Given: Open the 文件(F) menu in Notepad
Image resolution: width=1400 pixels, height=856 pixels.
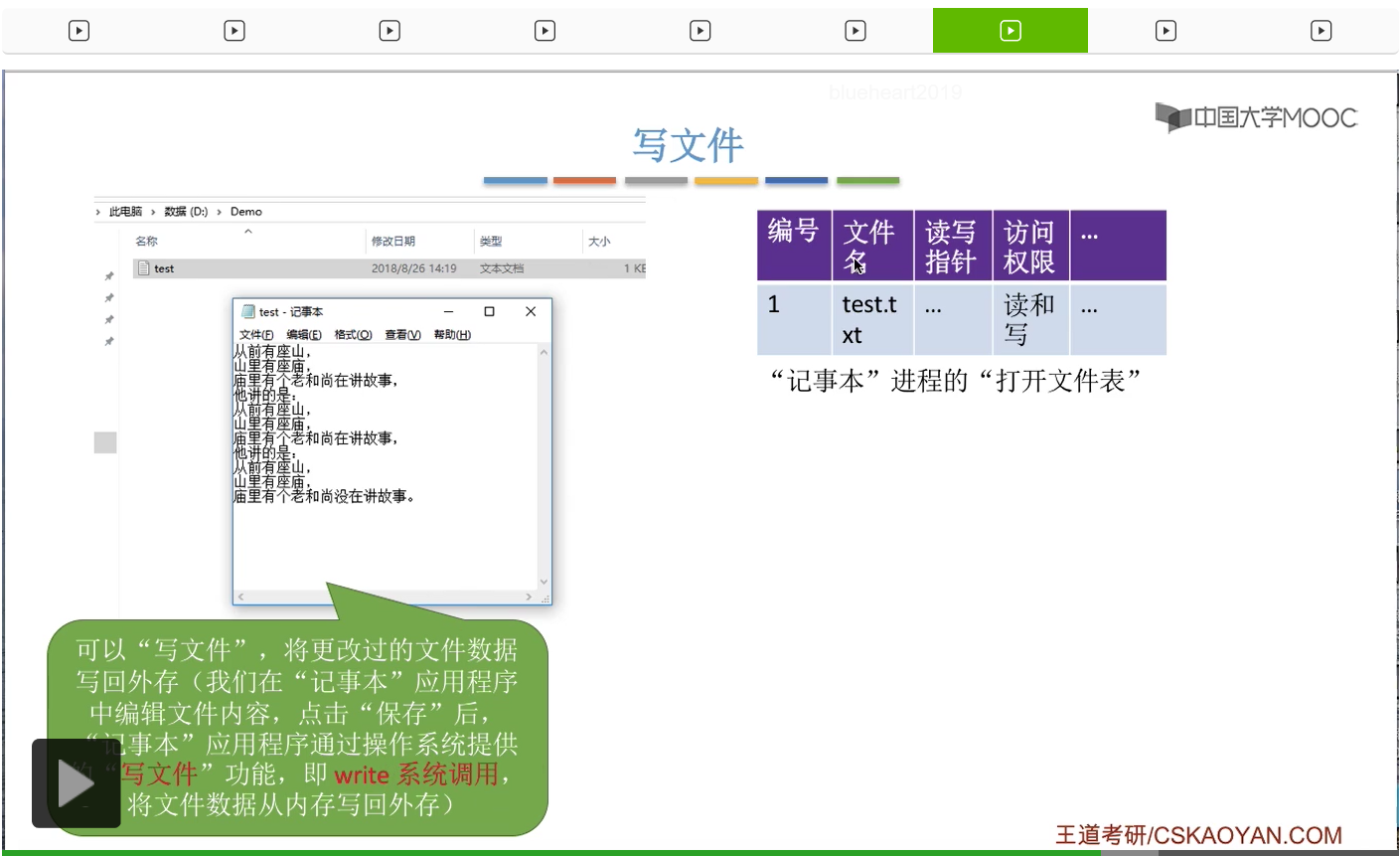Looking at the screenshot, I should [256, 335].
